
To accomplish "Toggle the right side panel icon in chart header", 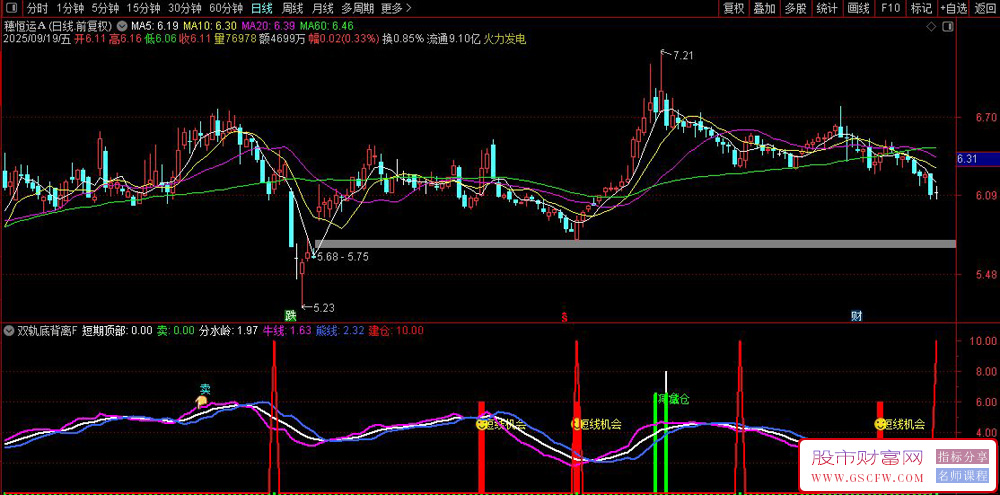I will point(948,26).
